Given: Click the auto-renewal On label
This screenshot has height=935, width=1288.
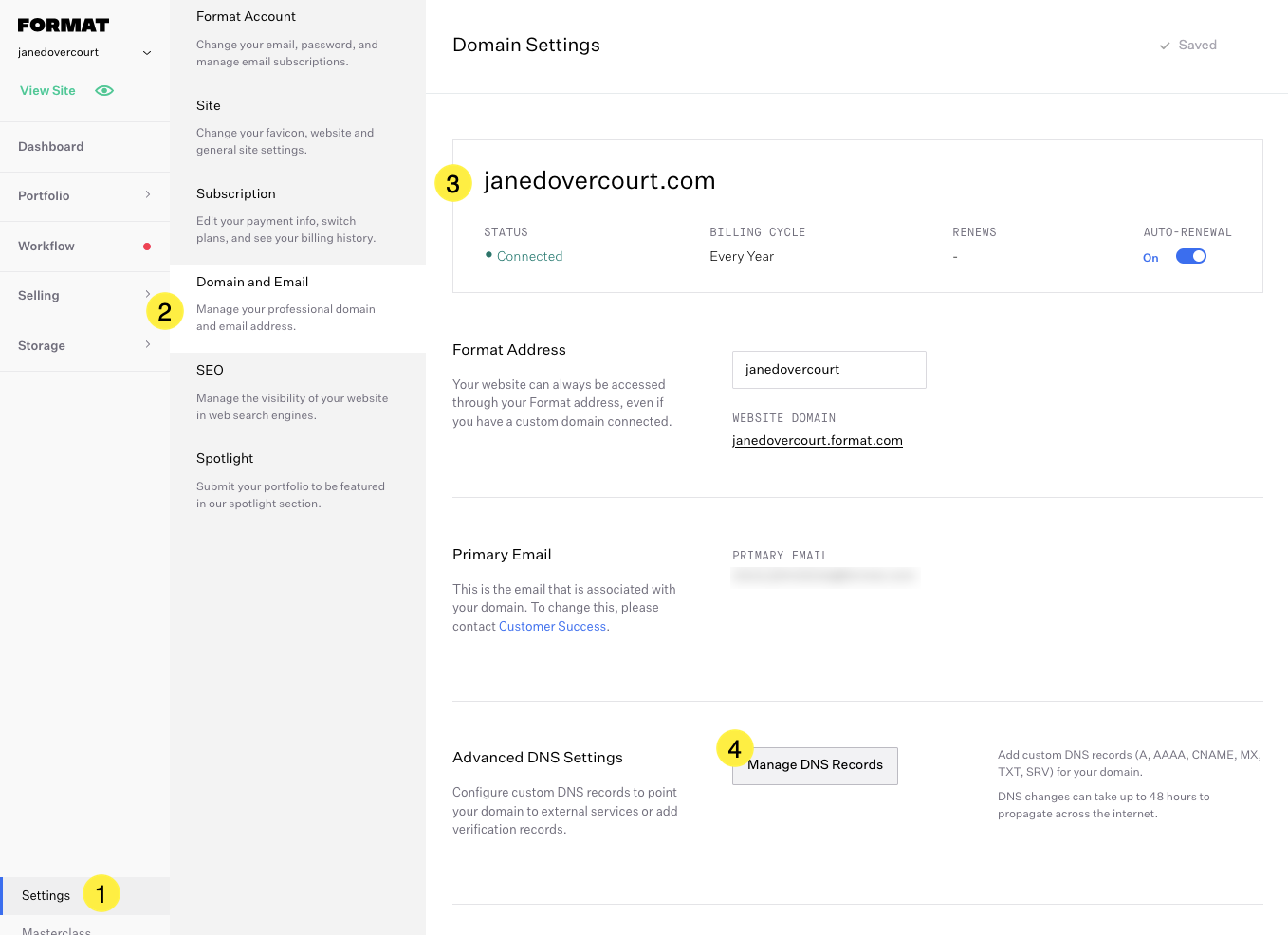Looking at the screenshot, I should [x=1150, y=258].
